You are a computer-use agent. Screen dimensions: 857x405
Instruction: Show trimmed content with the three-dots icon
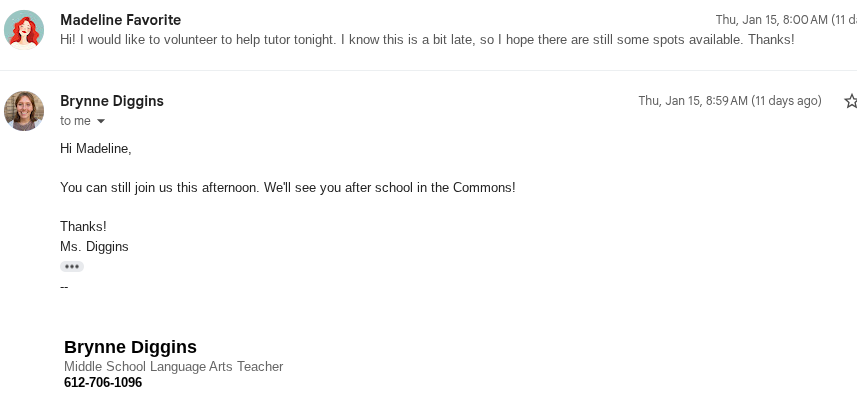pyautogui.click(x=72, y=267)
